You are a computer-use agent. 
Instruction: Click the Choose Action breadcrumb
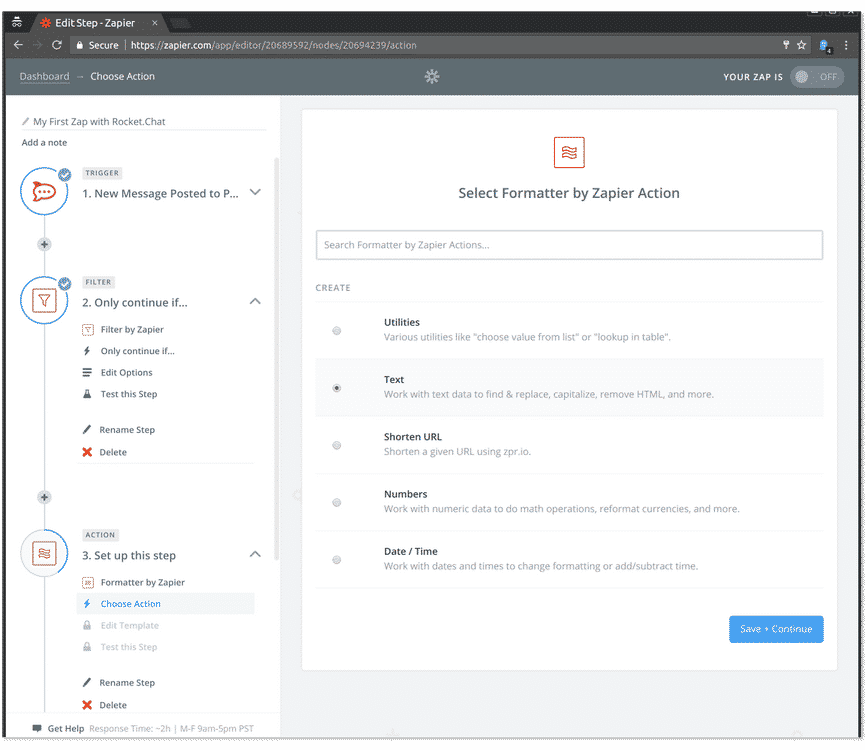click(122, 77)
